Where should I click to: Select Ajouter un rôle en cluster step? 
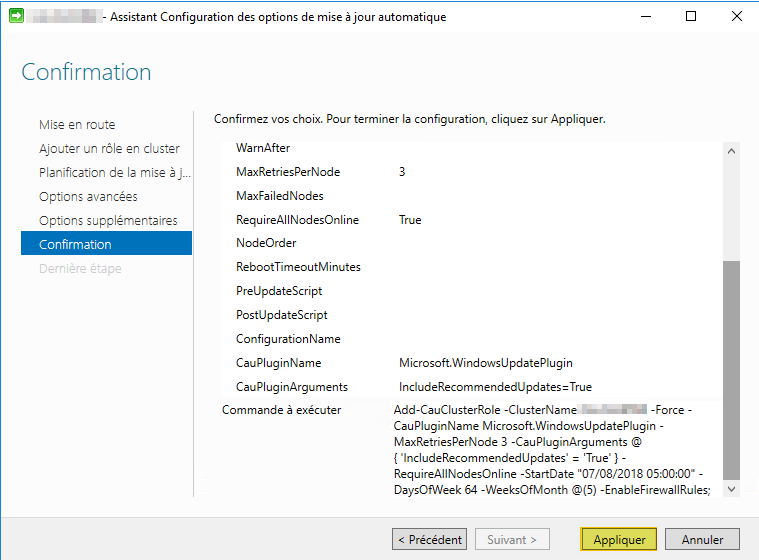coord(109,149)
